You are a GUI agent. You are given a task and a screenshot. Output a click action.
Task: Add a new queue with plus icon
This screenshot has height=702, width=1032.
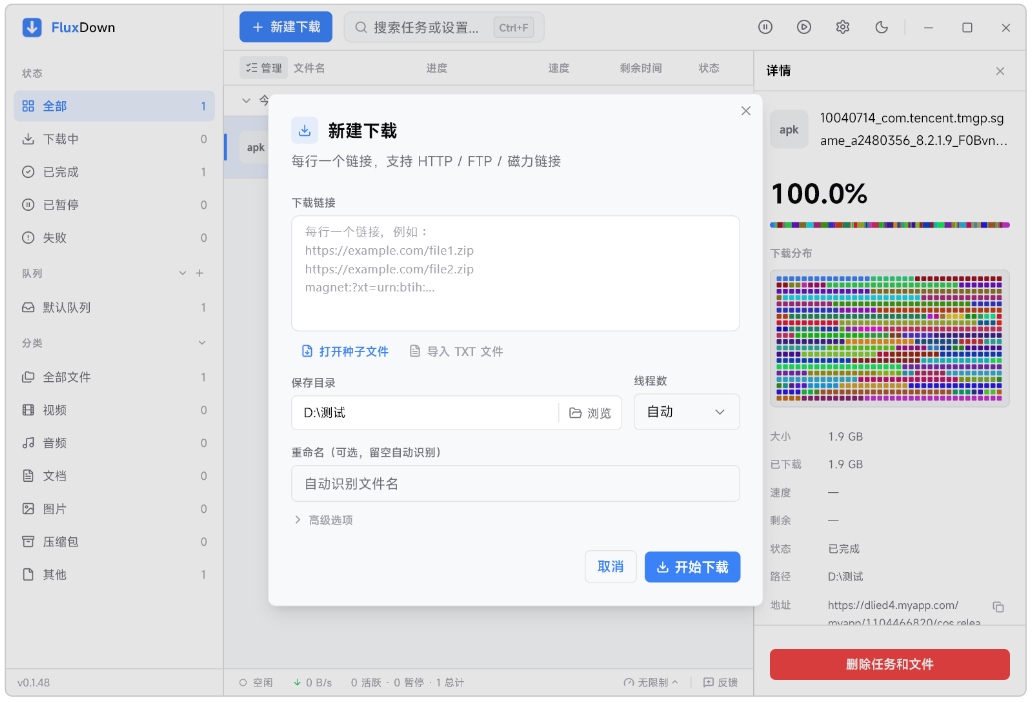tap(199, 273)
